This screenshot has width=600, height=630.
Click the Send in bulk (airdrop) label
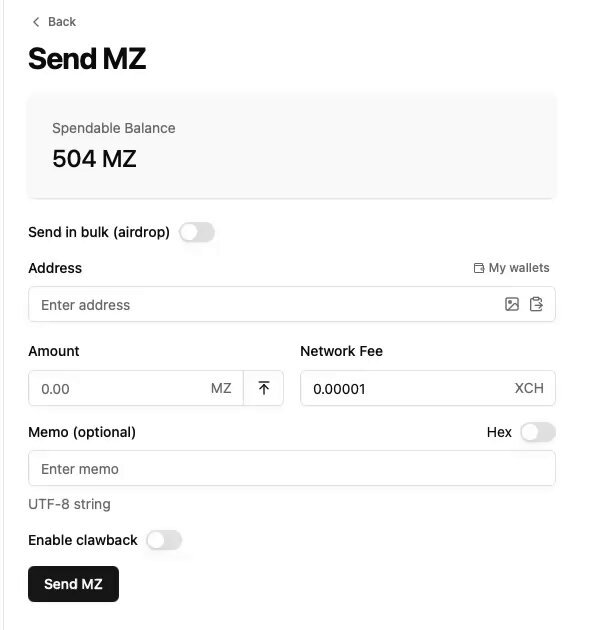[x=99, y=232]
